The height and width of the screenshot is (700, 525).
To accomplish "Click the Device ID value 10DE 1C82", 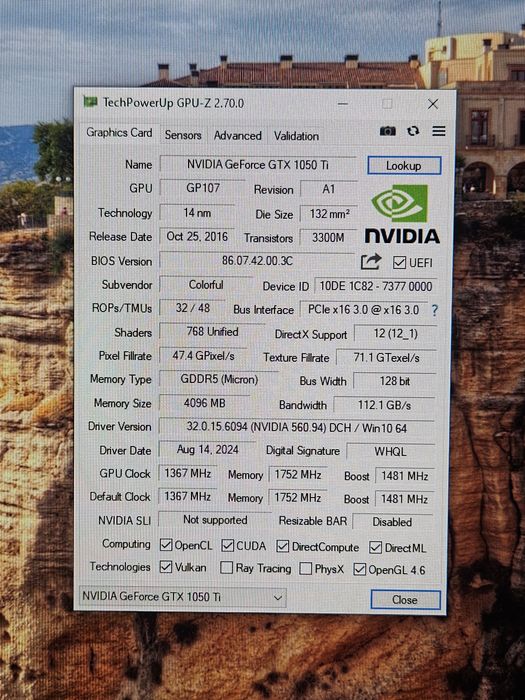I will tap(376, 286).
